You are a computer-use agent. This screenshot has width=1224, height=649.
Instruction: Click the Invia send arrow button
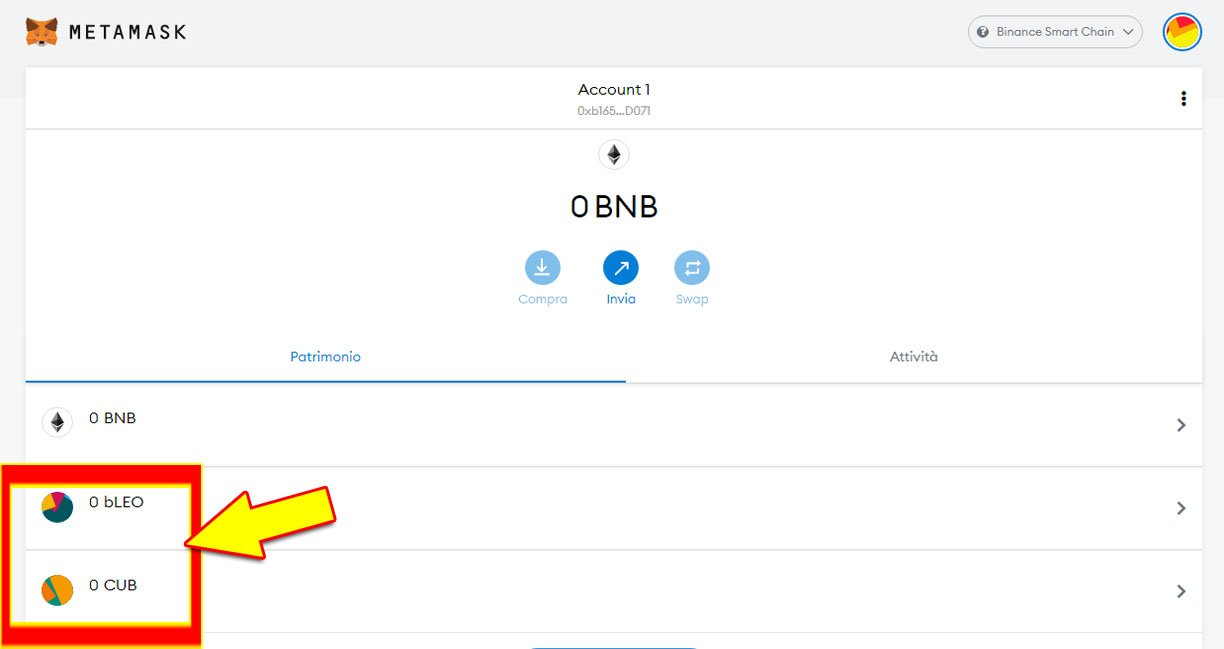pos(621,268)
